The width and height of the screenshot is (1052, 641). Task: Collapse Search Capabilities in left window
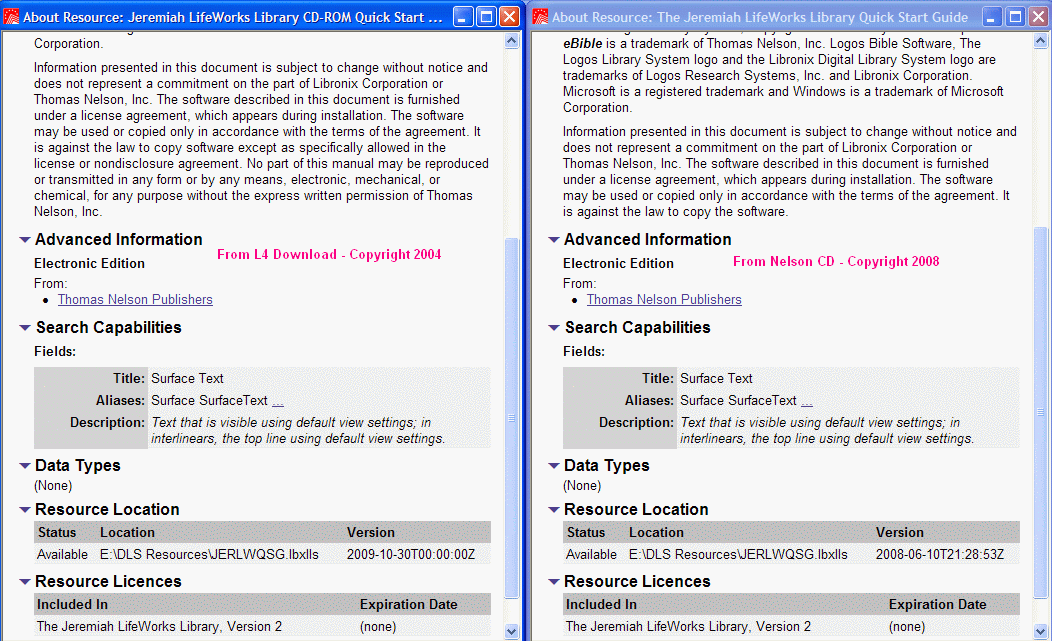pyautogui.click(x=25, y=328)
